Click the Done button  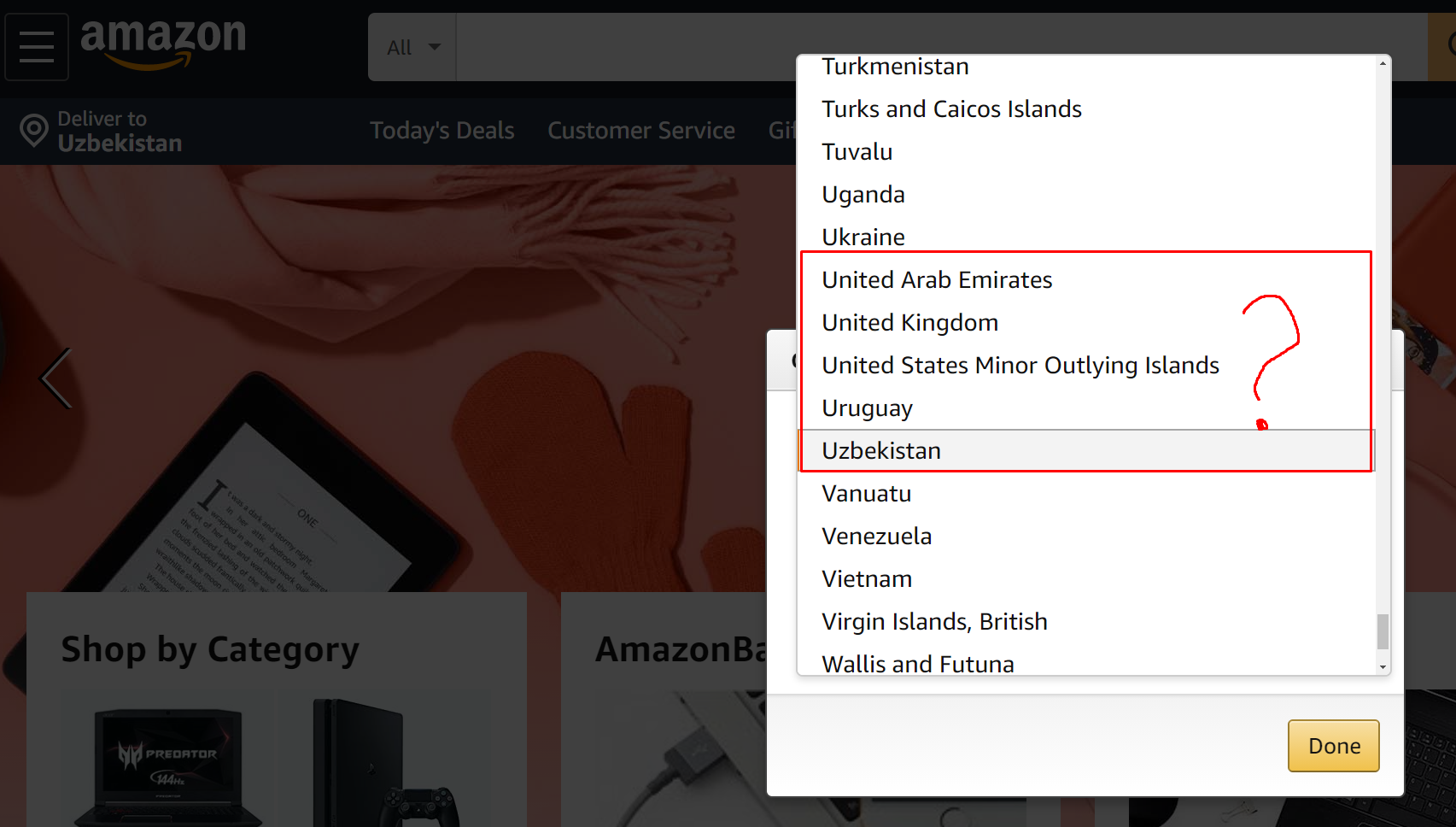1333,746
